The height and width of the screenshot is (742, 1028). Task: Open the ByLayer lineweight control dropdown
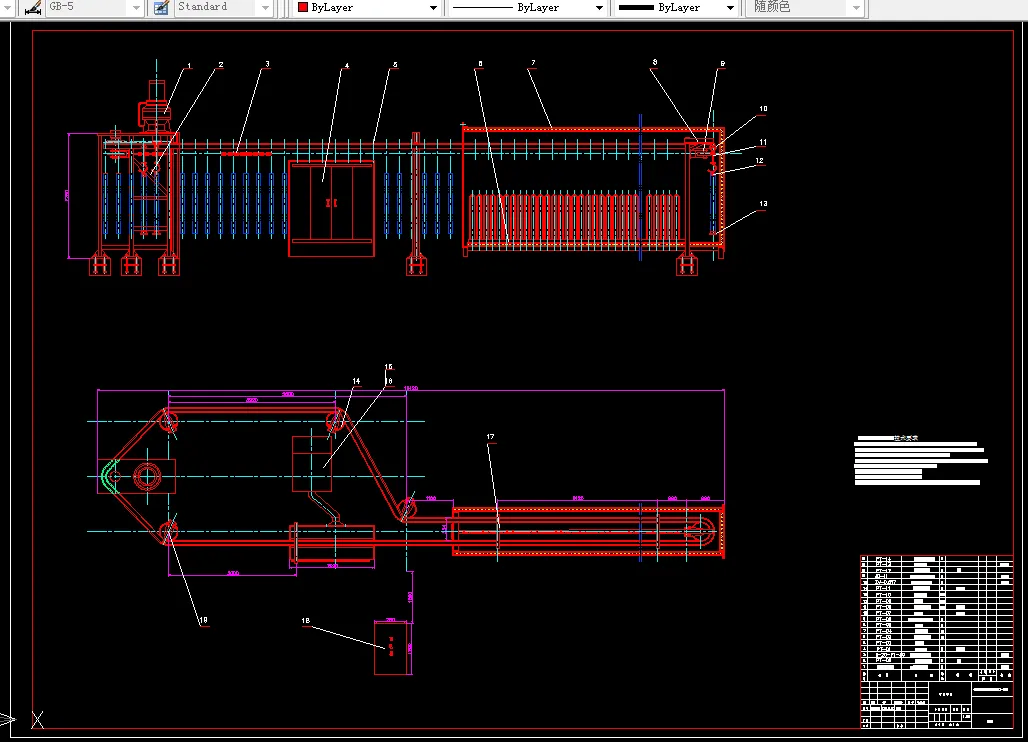730,8
